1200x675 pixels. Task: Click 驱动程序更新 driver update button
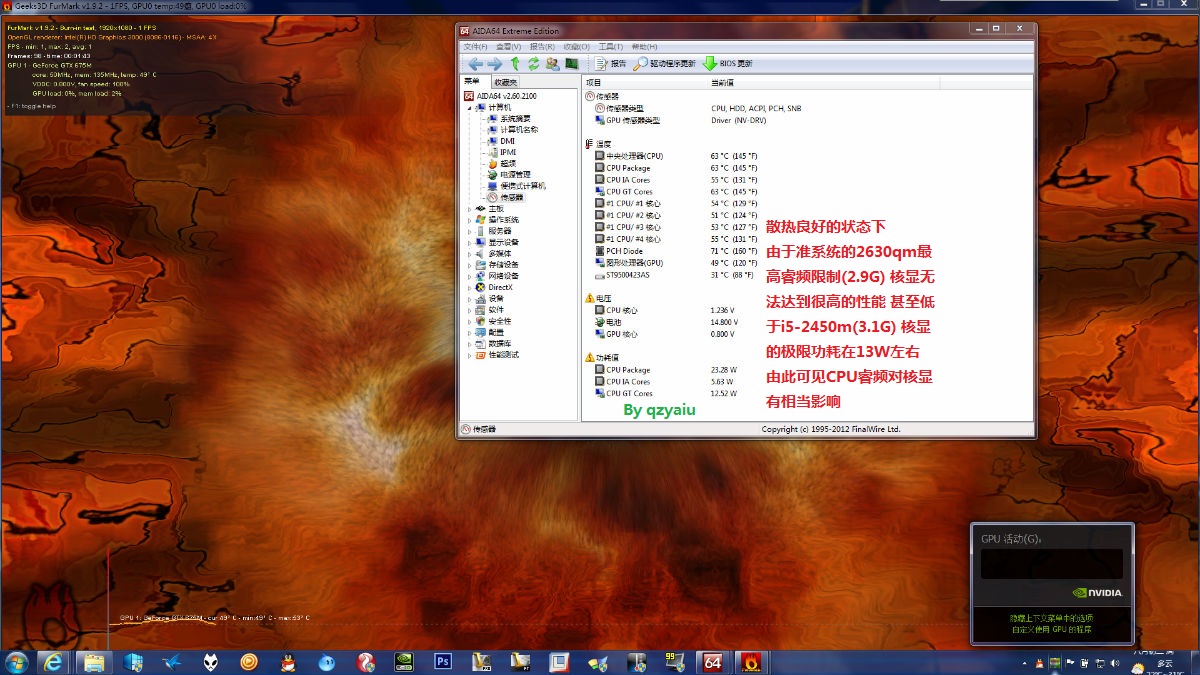pos(665,63)
